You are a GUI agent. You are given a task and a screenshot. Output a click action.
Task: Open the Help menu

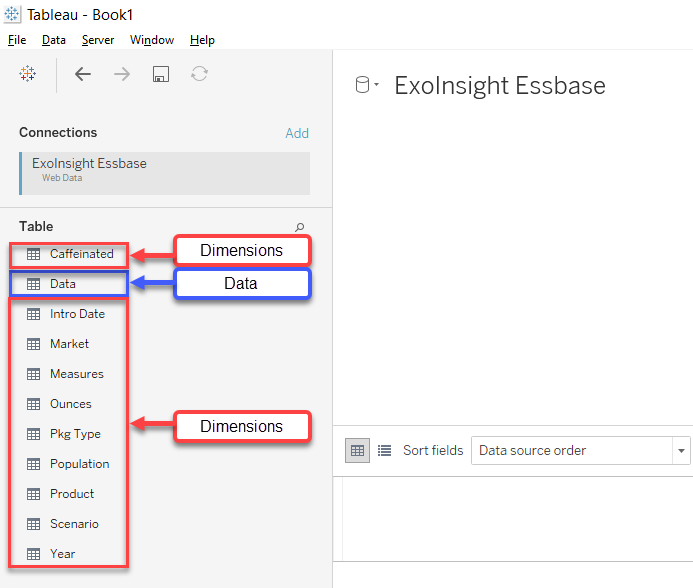pos(202,40)
